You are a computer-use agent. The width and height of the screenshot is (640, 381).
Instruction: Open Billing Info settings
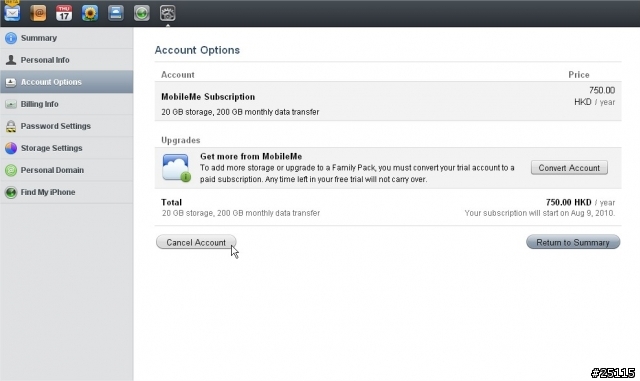click(x=67, y=104)
